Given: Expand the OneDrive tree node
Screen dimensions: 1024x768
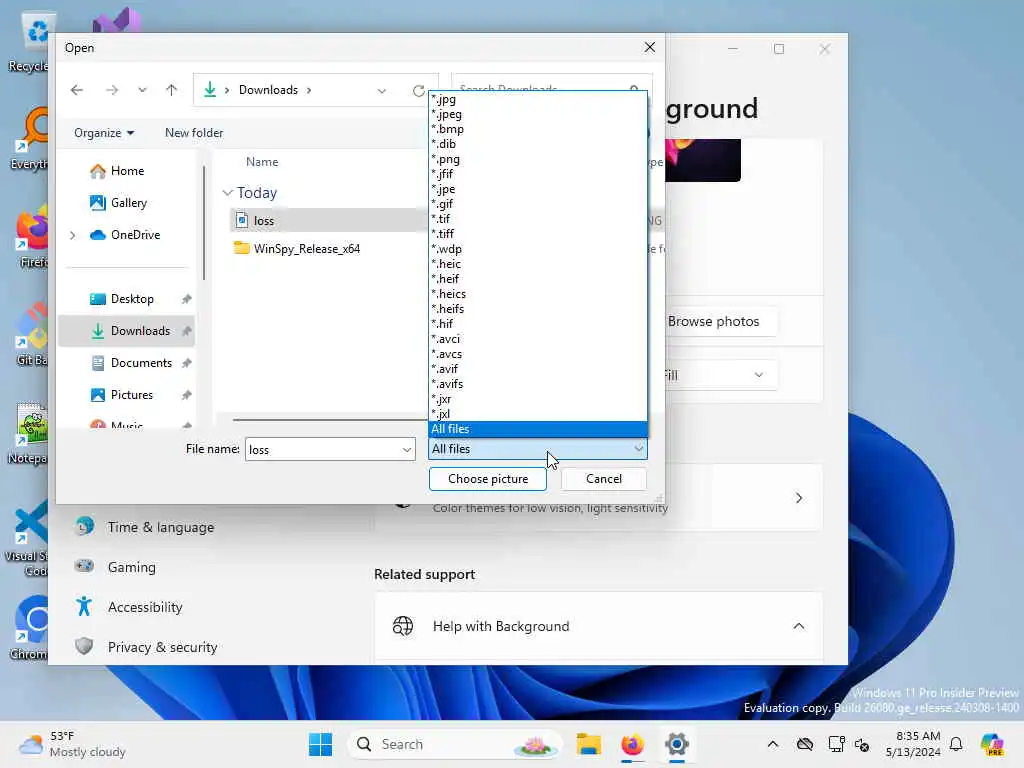Looking at the screenshot, I should (72, 235).
